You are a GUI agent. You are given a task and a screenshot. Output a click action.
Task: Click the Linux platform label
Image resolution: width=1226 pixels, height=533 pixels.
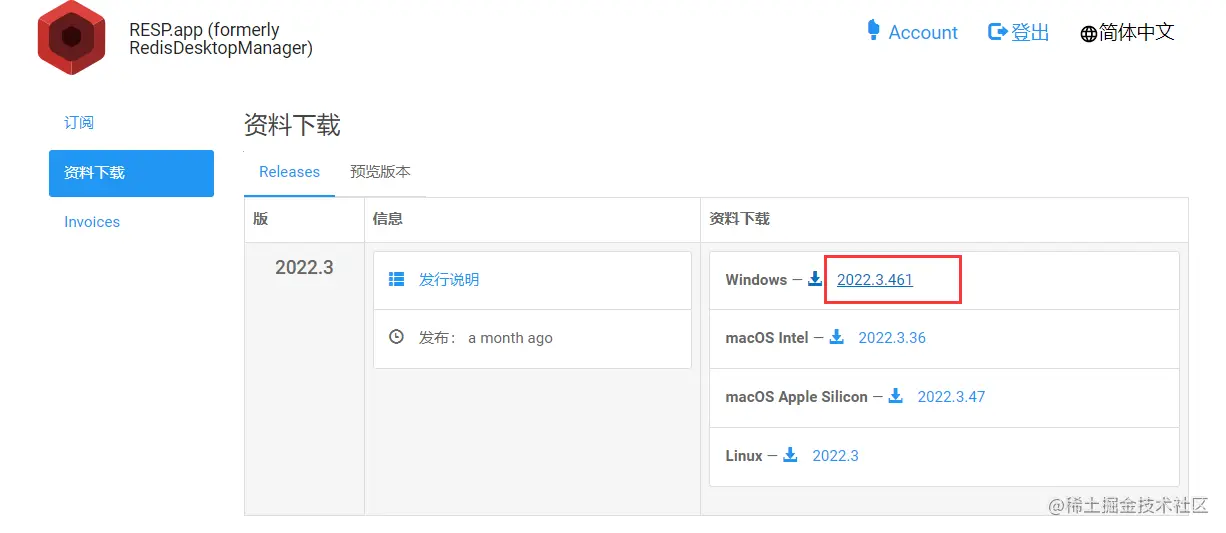pyautogui.click(x=744, y=456)
